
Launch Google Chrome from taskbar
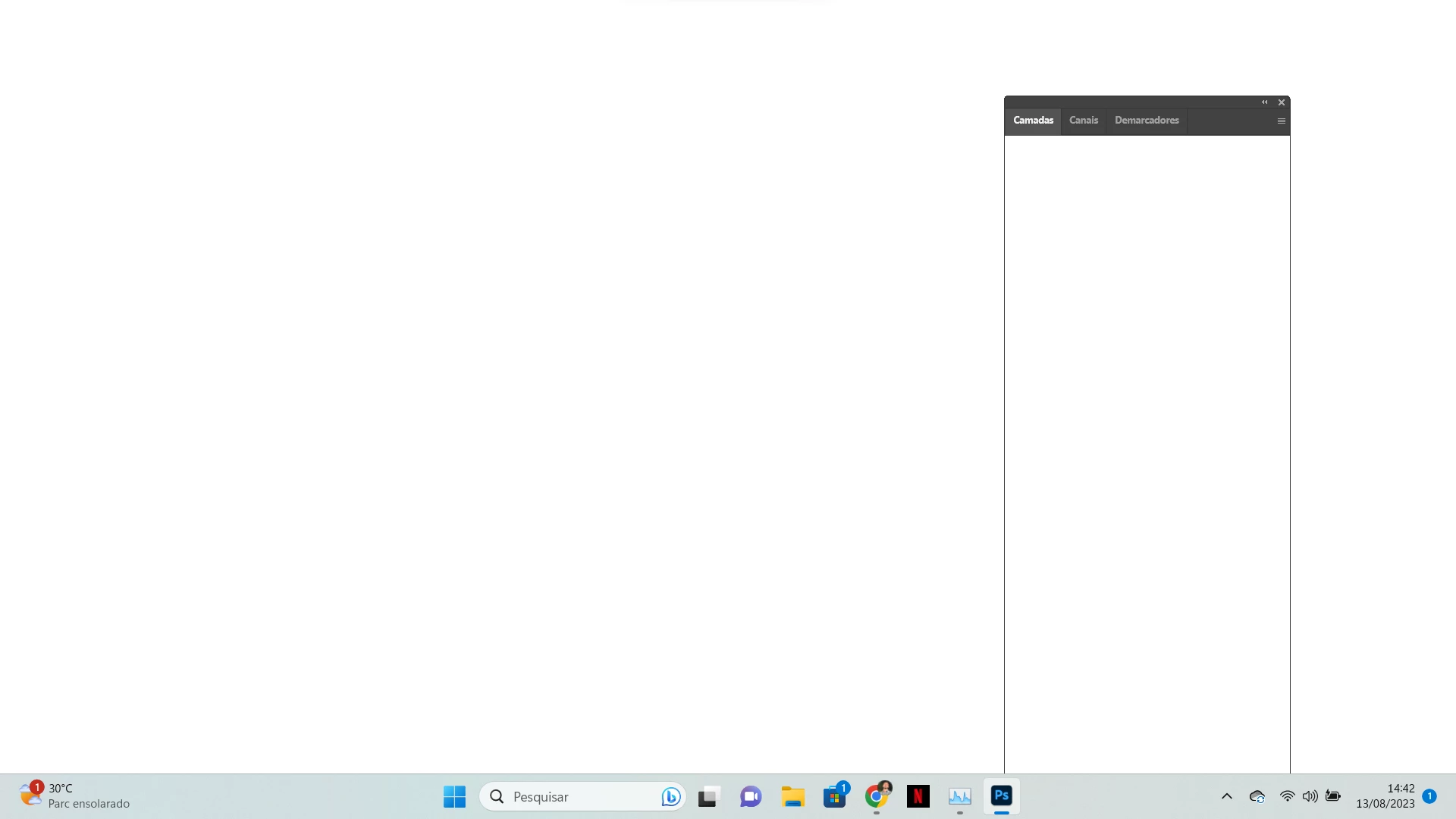click(x=876, y=796)
